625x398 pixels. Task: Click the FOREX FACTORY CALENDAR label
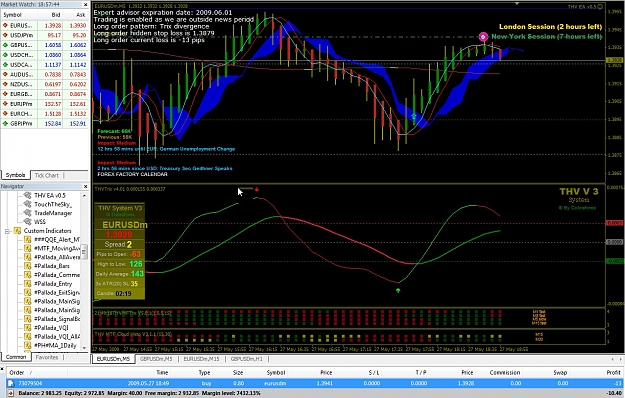tap(132, 174)
